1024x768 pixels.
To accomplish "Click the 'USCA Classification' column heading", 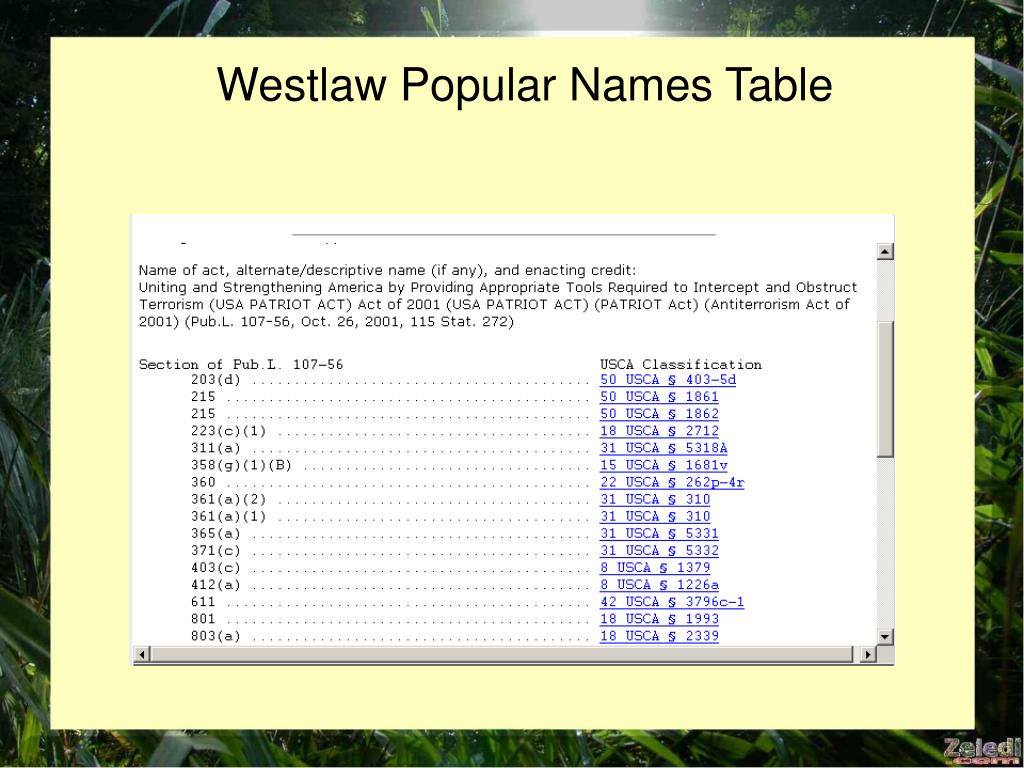I will [680, 364].
